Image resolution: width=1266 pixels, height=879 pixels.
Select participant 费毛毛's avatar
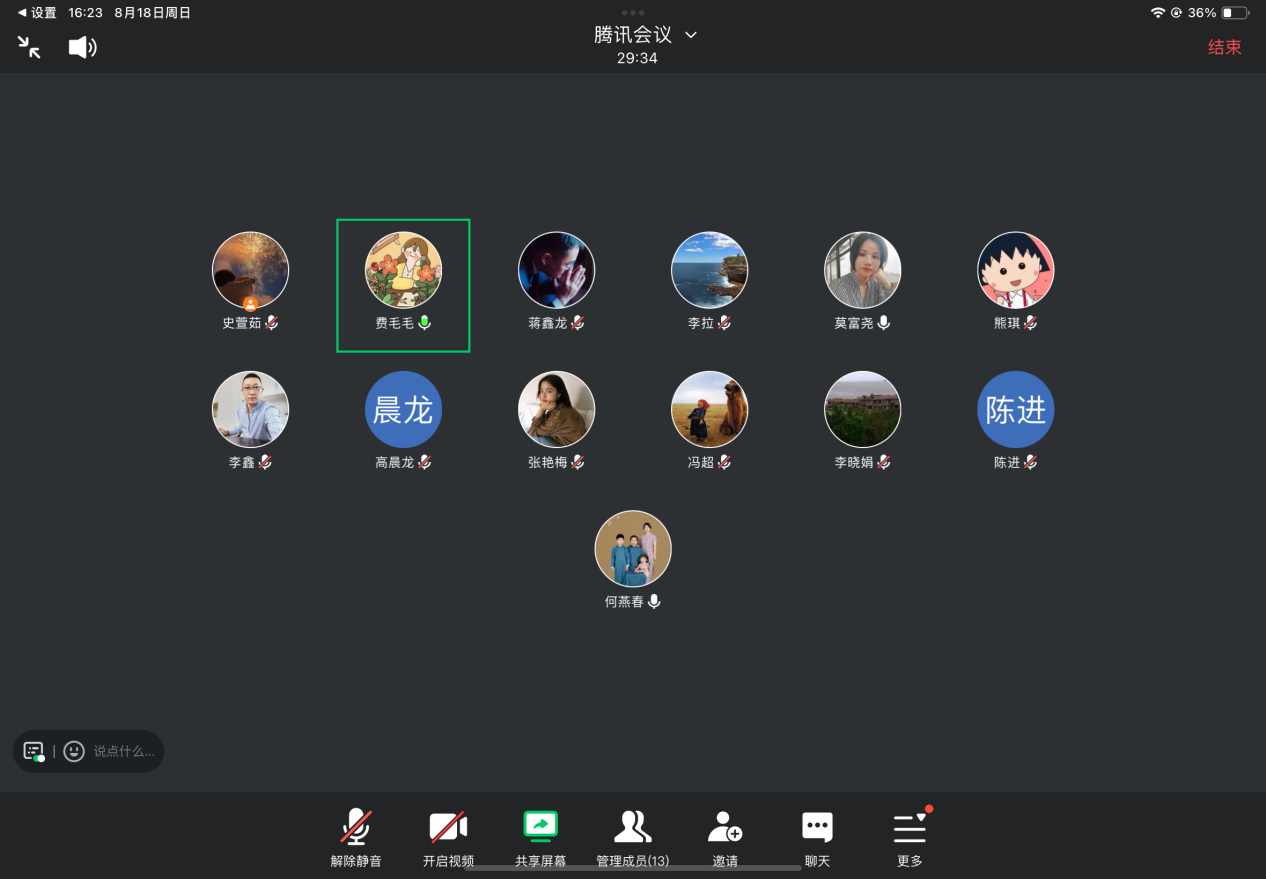point(403,270)
